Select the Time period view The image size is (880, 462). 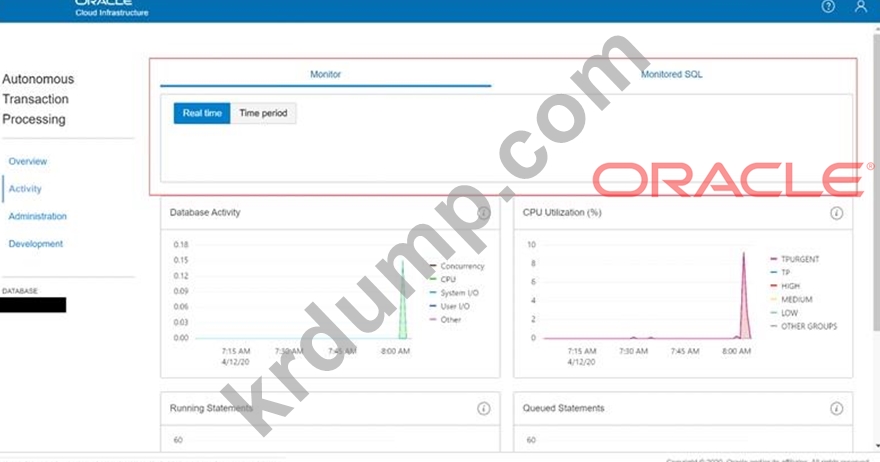tap(263, 113)
